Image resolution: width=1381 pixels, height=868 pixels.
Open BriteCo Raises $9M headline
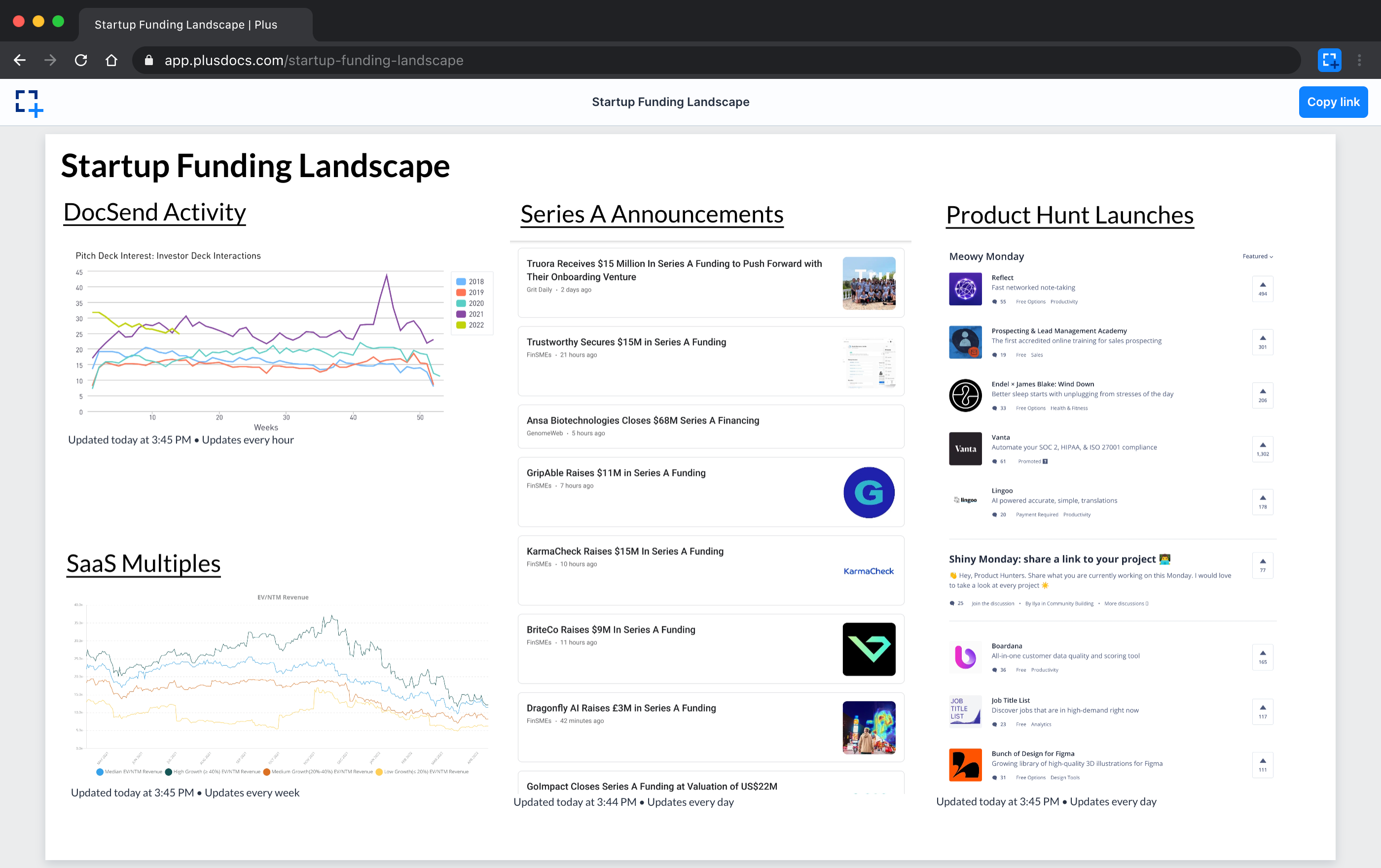coord(611,630)
